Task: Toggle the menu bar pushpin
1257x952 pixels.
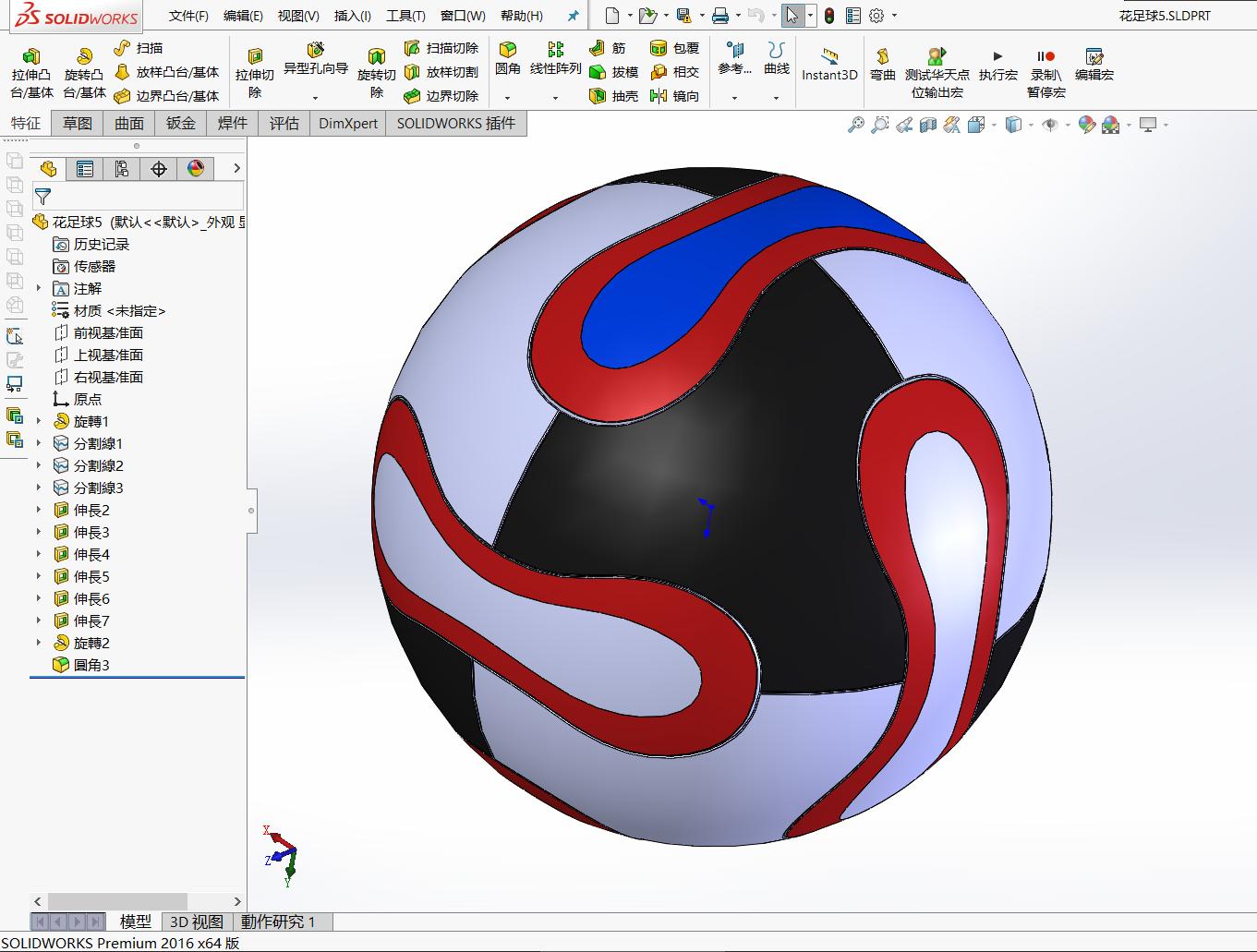Action: [573, 15]
